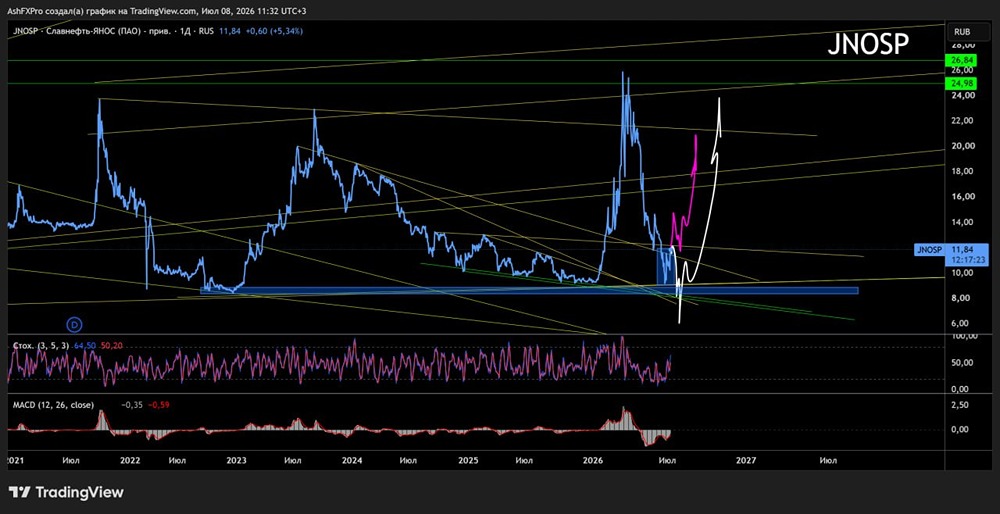Open the Стох. (3, 5, 3) indicator legend

pyautogui.click(x=40, y=345)
